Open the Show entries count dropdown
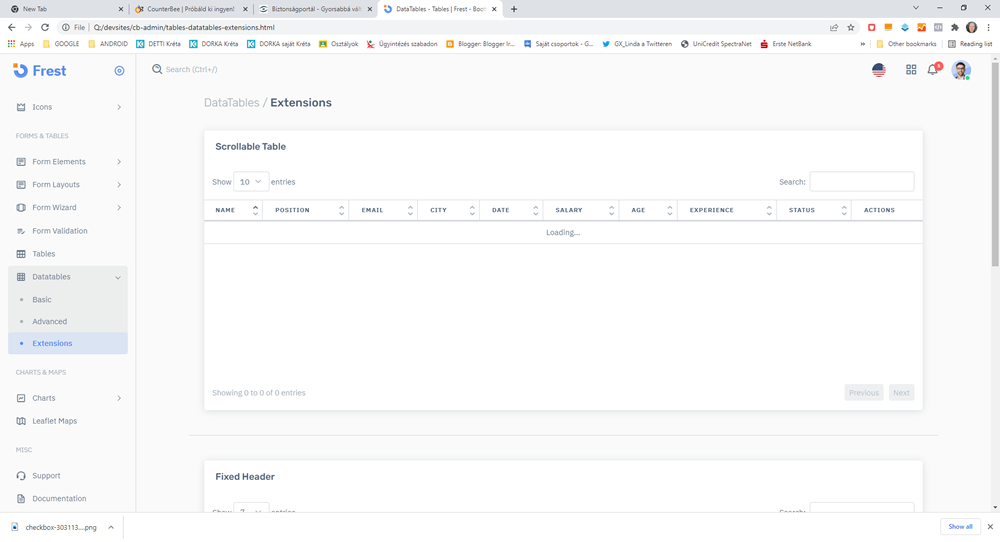Viewport: 1000px width, 542px height. (251, 182)
